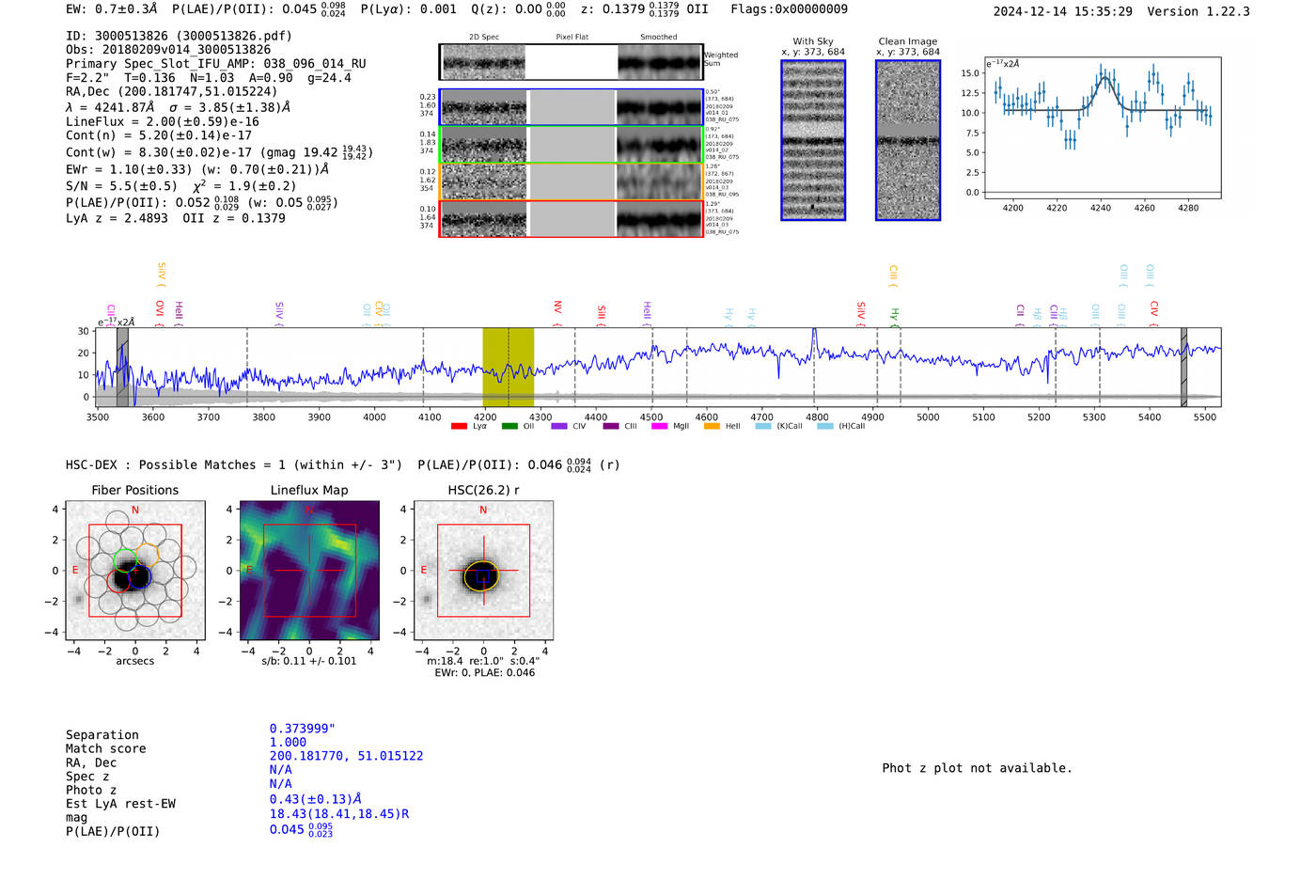Click the magenta MgII legend swatch
Viewport: 1316px width, 896px height.
[x=659, y=427]
